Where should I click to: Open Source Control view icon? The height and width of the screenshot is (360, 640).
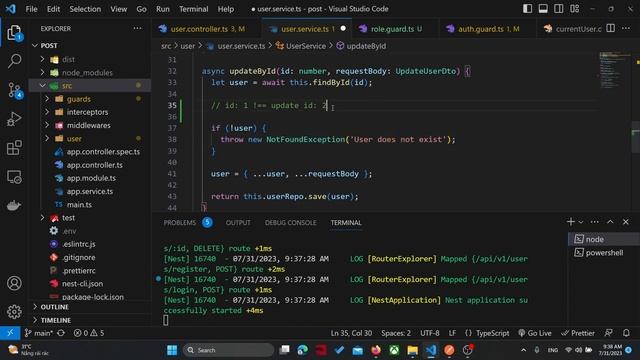tap(15, 90)
